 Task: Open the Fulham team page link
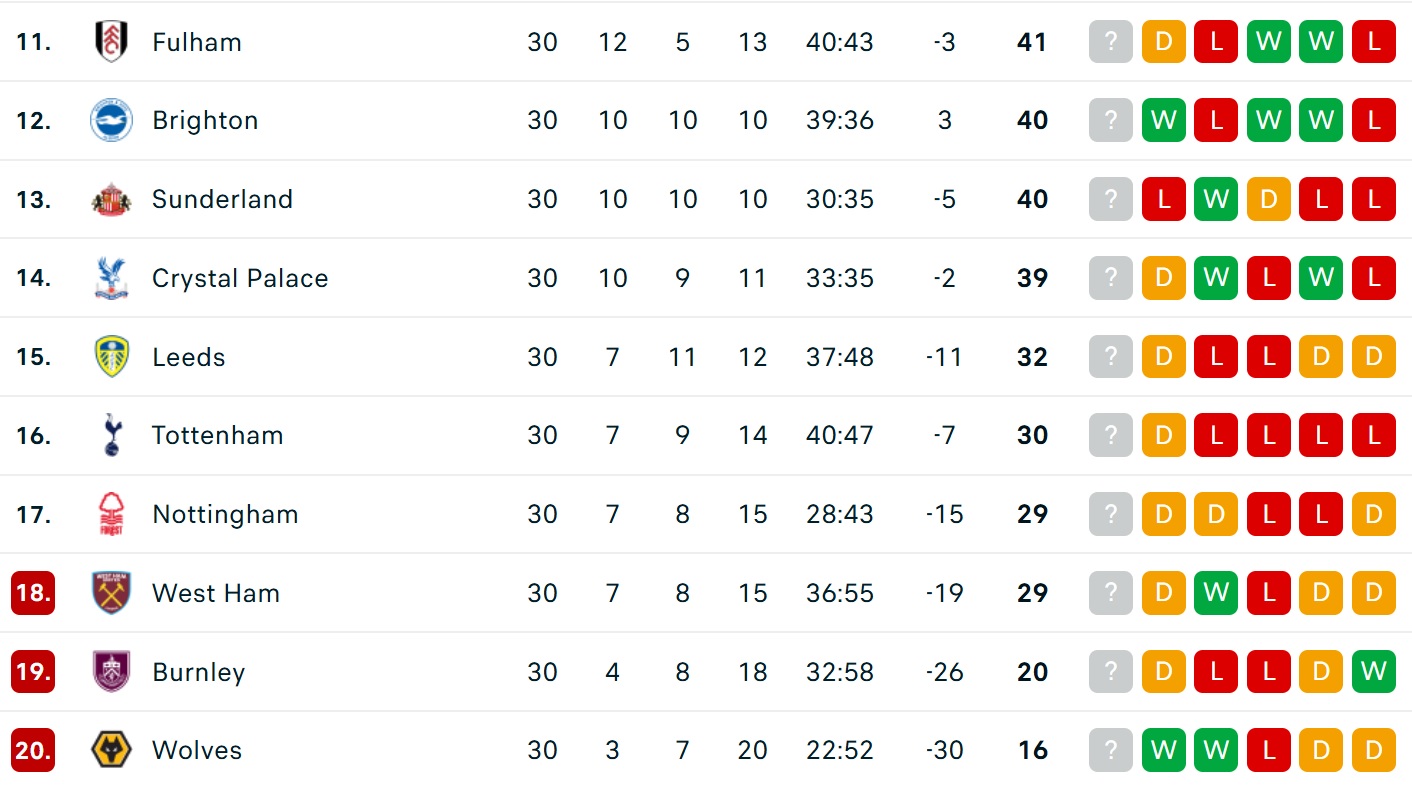click(x=197, y=42)
